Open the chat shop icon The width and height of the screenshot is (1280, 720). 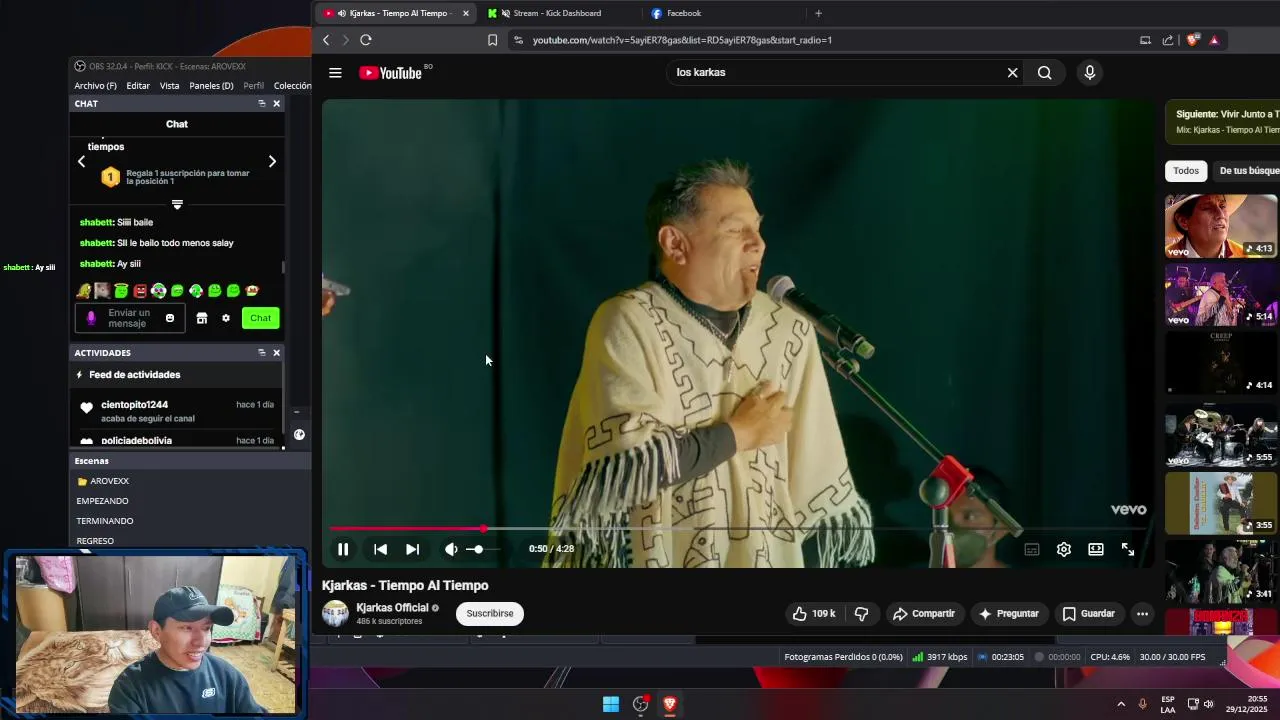[x=202, y=318]
